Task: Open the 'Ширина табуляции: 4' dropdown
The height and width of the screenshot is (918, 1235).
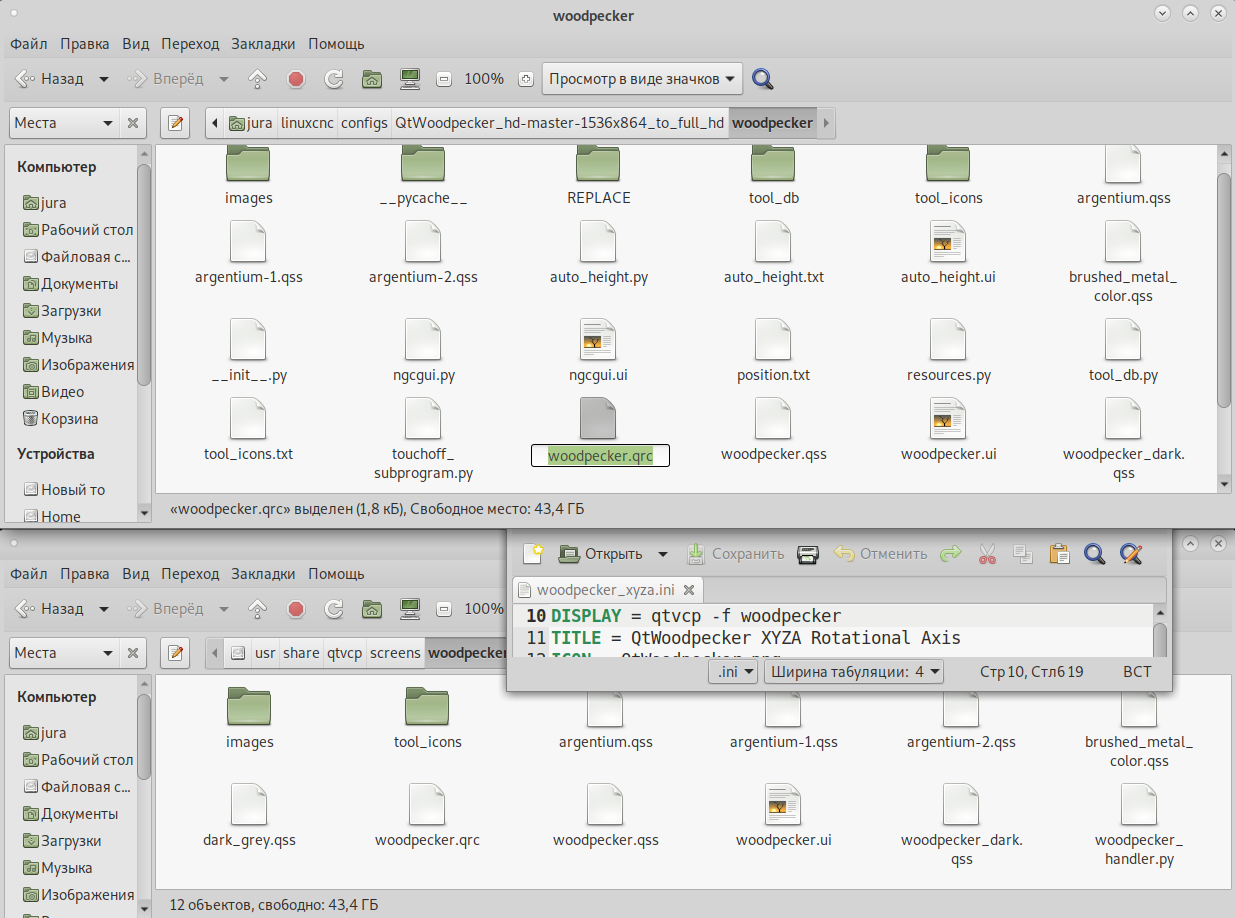Action: (x=854, y=672)
